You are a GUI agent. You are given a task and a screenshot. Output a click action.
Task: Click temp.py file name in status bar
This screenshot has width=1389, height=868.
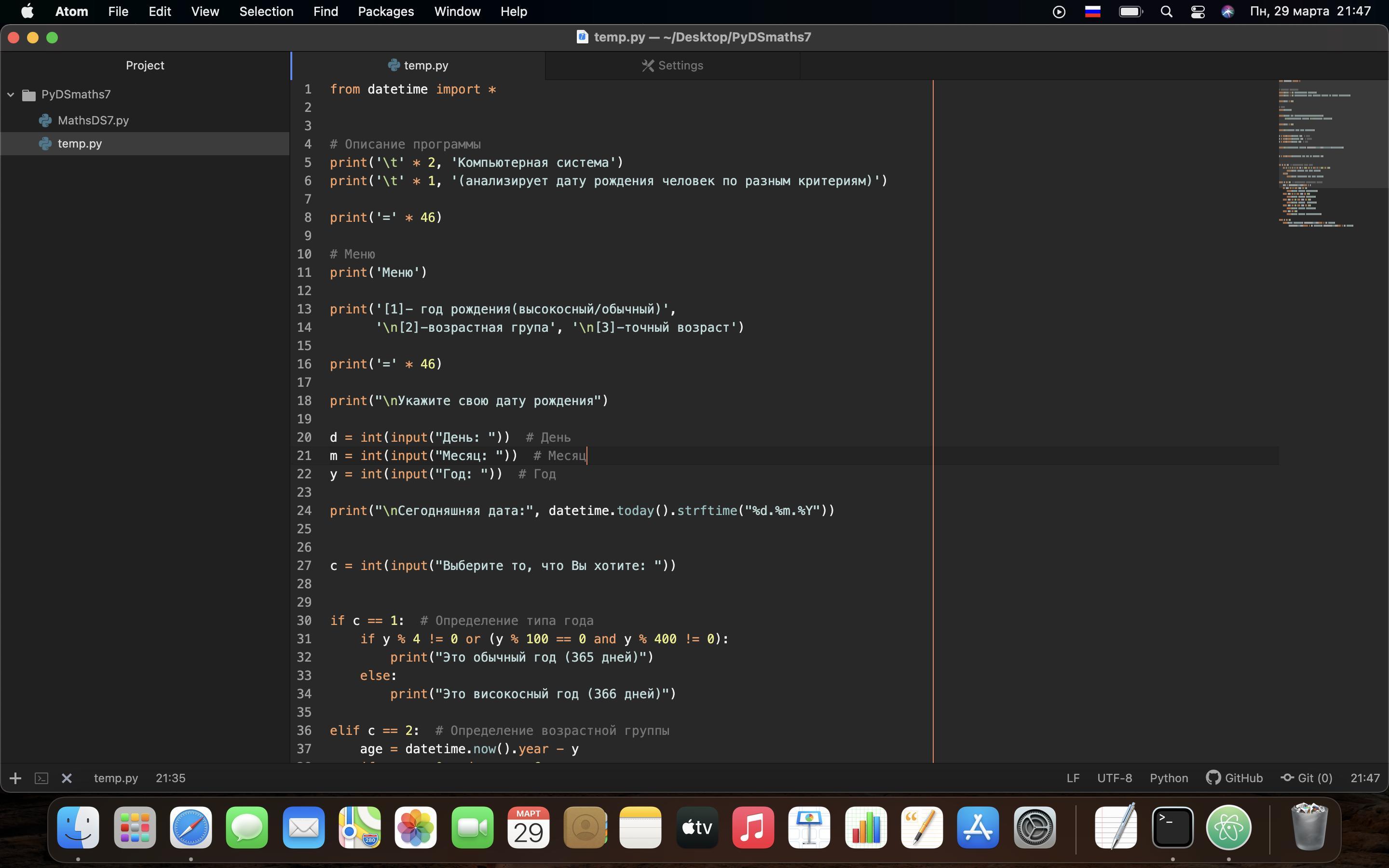pyautogui.click(x=116, y=778)
